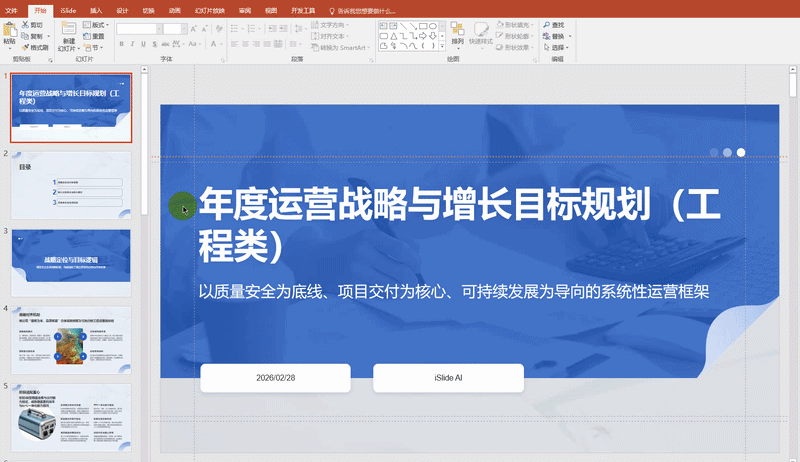Select the Right Arrow block shape

tap(422, 36)
